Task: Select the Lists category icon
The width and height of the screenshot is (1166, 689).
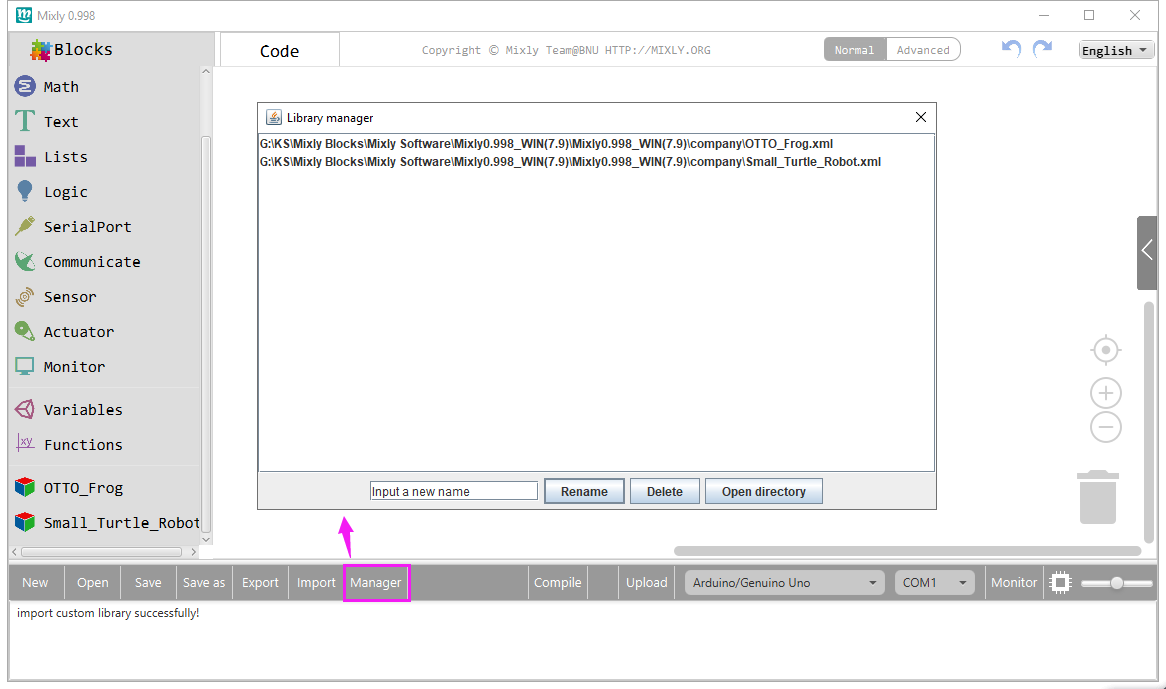Action: click(x=25, y=156)
